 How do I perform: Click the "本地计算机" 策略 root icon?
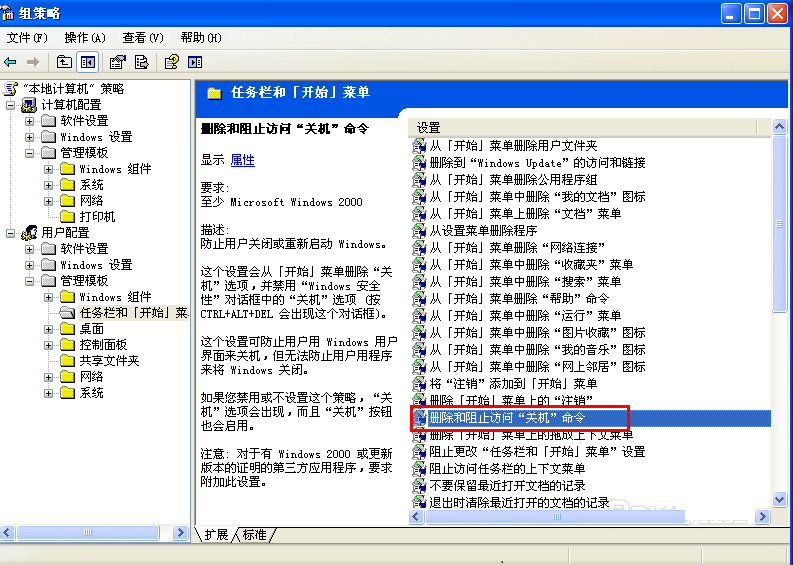(x=11, y=89)
